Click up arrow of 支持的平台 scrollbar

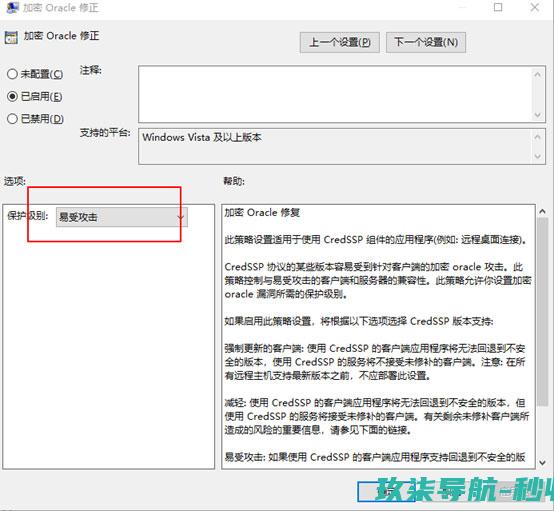coord(538,136)
